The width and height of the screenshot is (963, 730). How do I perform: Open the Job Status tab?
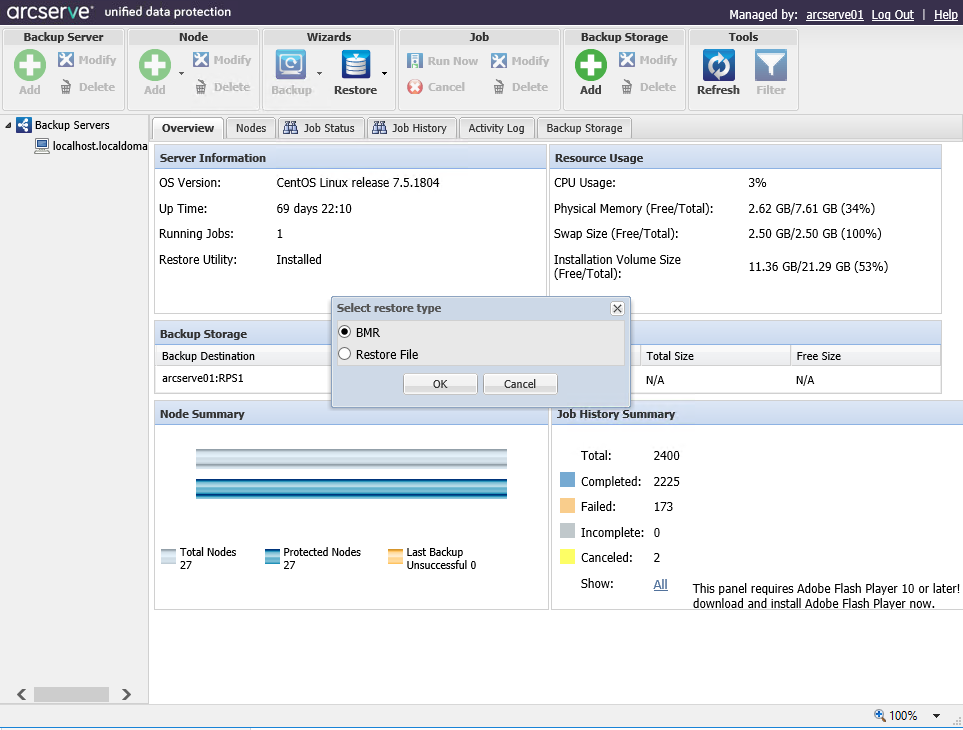[x=321, y=128]
